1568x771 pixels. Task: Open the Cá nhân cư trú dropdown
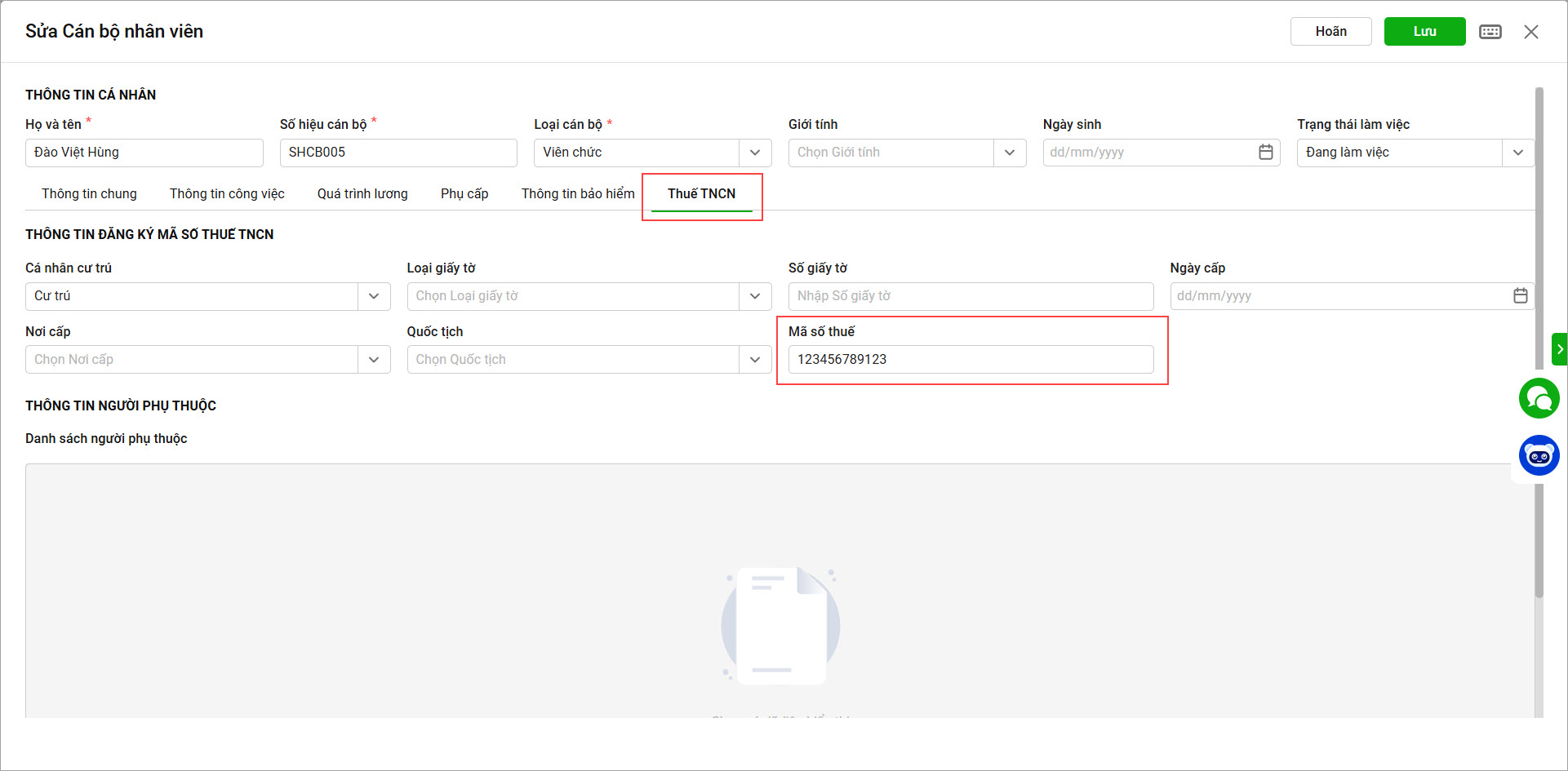(374, 296)
